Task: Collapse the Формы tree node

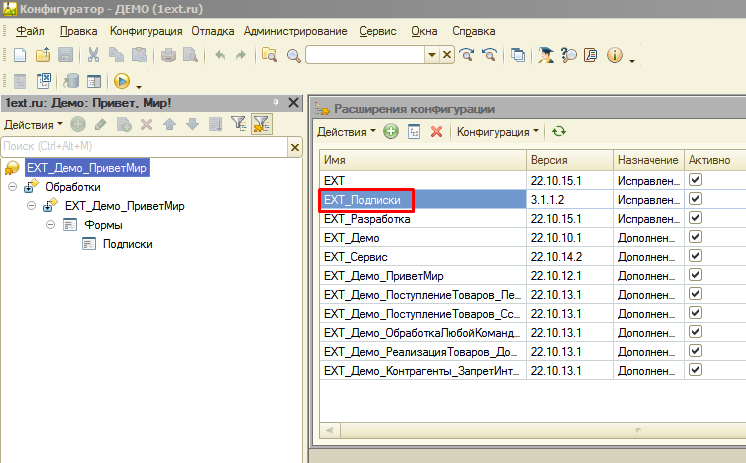Action: click(50, 225)
